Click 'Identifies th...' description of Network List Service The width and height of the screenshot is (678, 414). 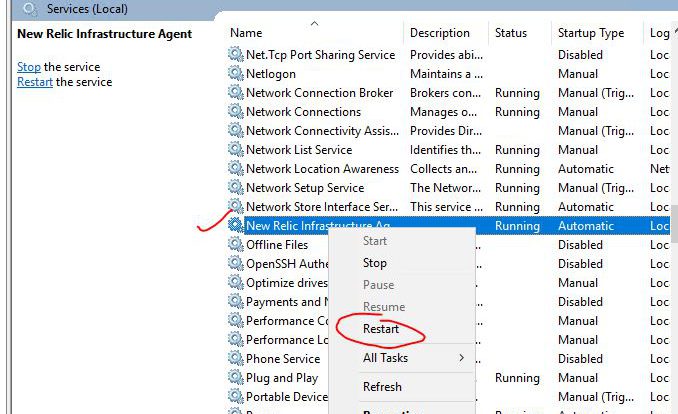click(445, 150)
